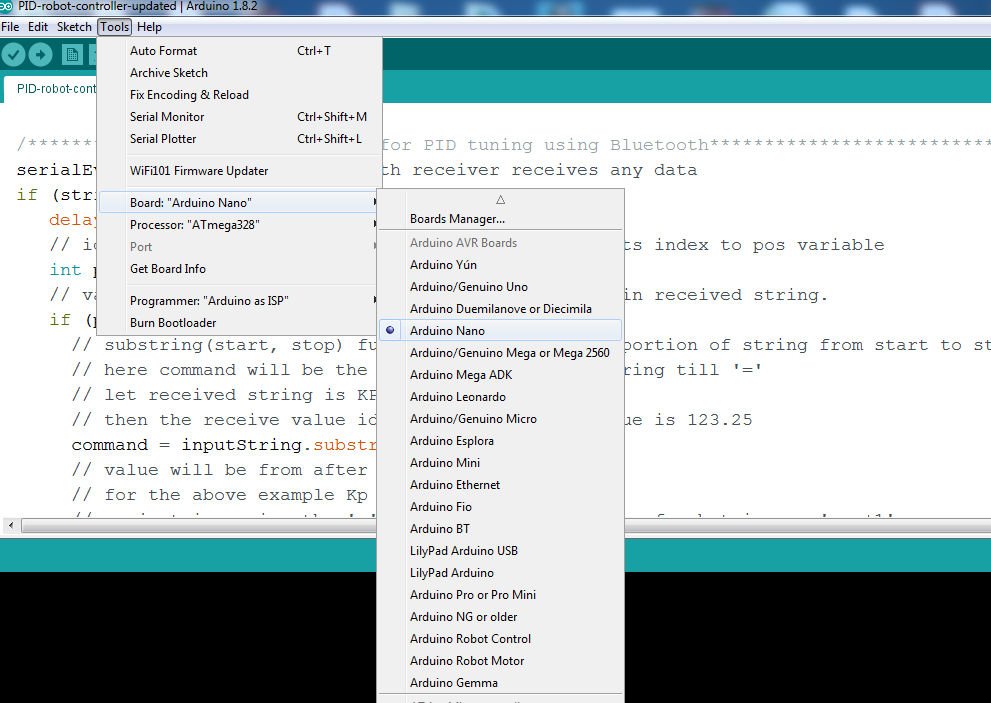Open the Sketch menu
The image size is (991, 703).
point(74,27)
